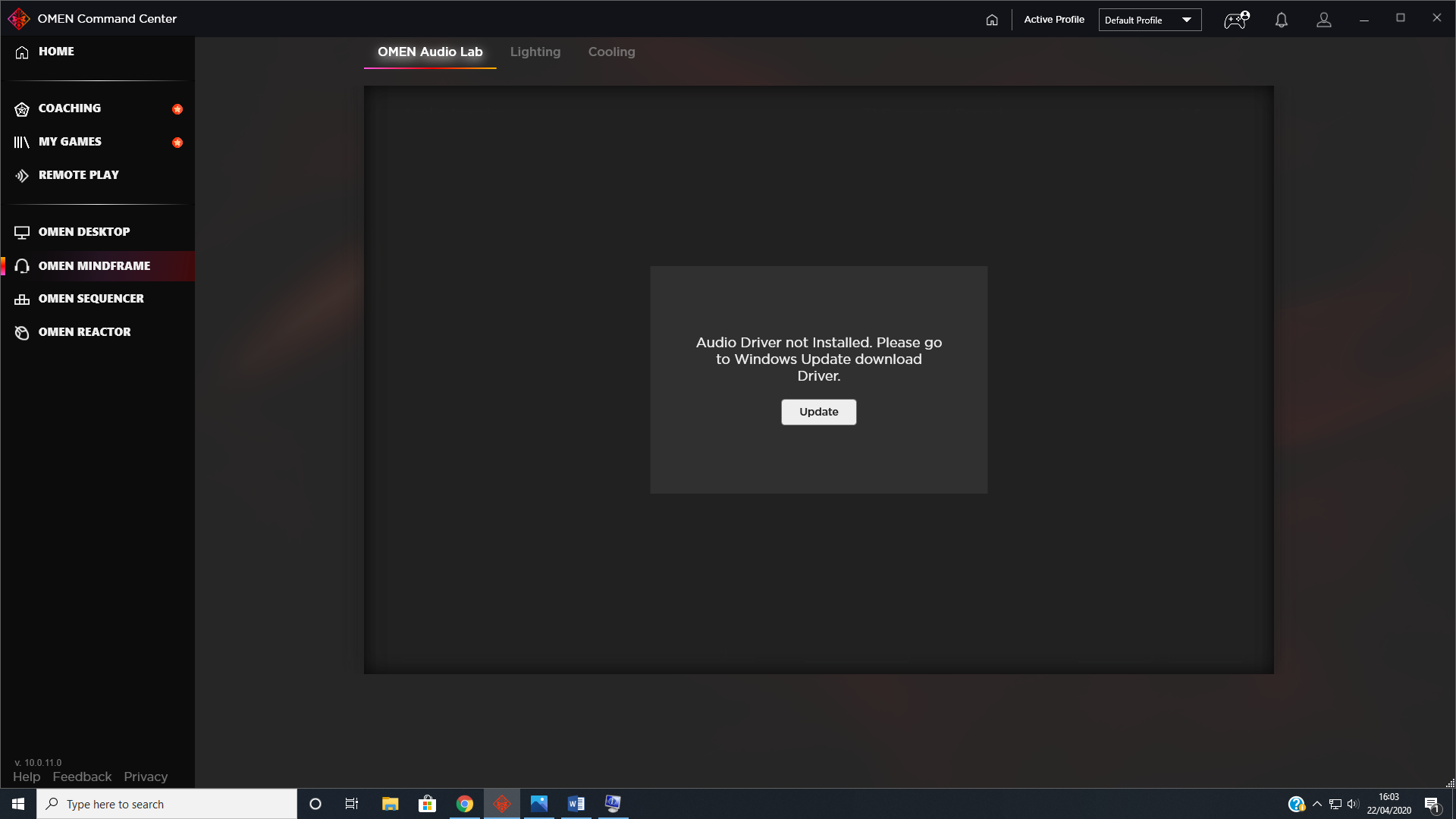
Task: Open Cortana circle icon
Action: (315, 804)
